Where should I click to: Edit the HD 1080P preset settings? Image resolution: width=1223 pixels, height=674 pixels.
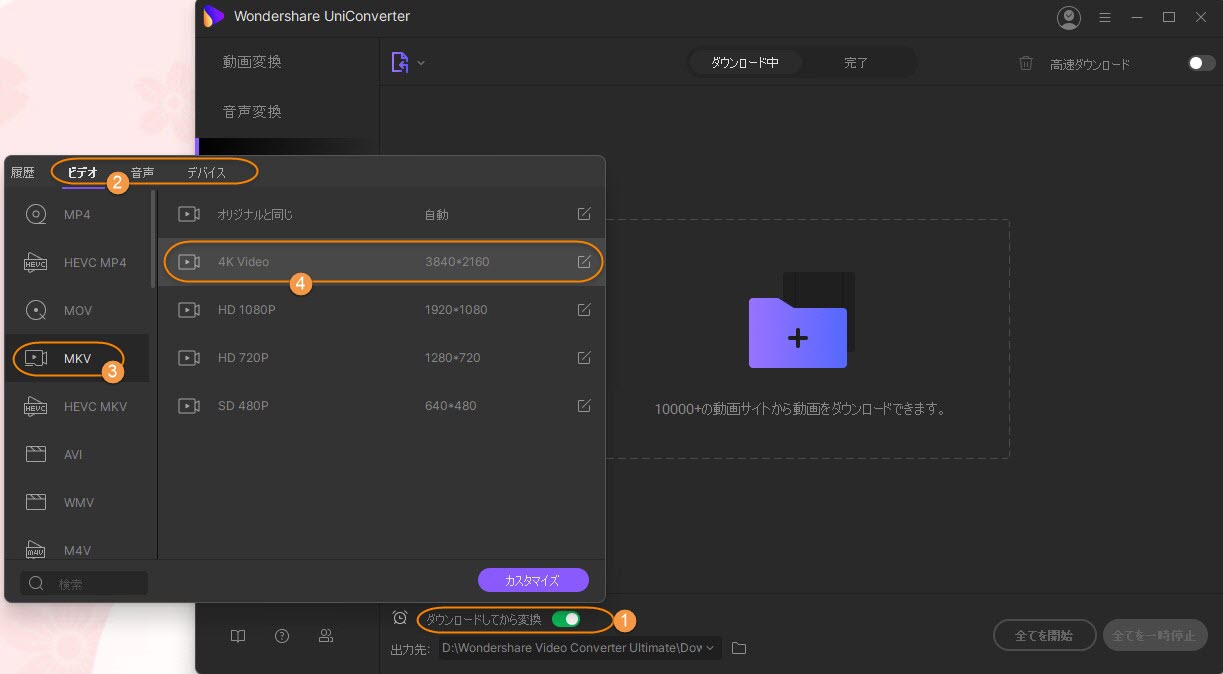(584, 310)
